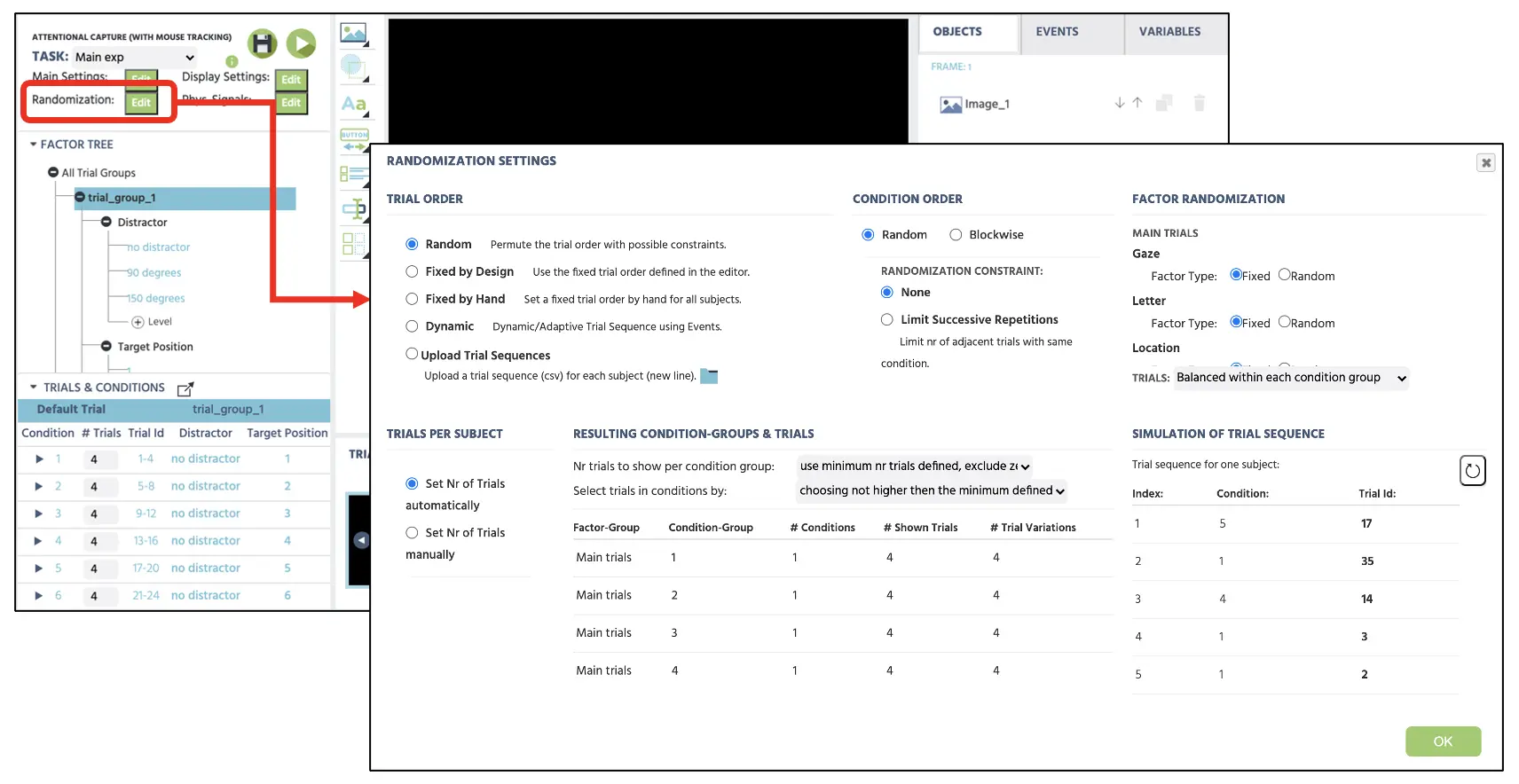Select Fixed by Hand trial order

tap(412, 299)
